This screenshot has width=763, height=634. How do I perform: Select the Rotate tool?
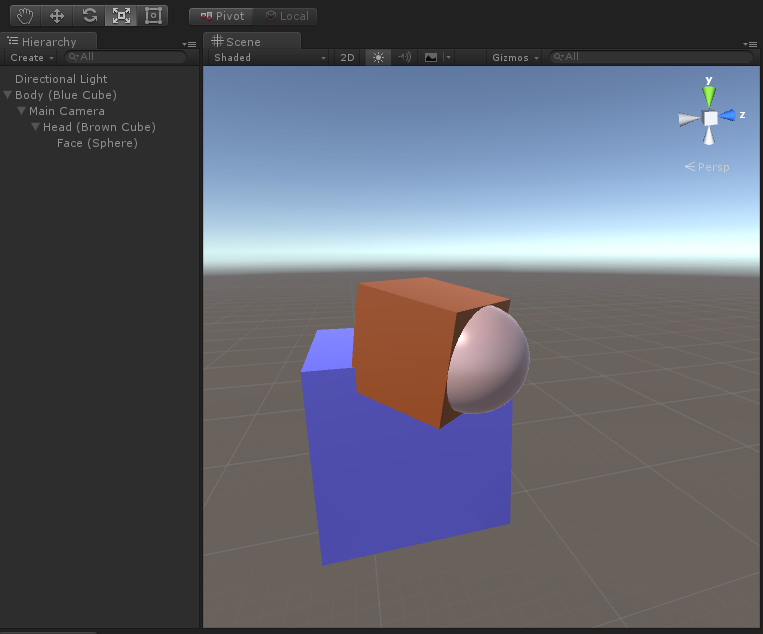[89, 16]
